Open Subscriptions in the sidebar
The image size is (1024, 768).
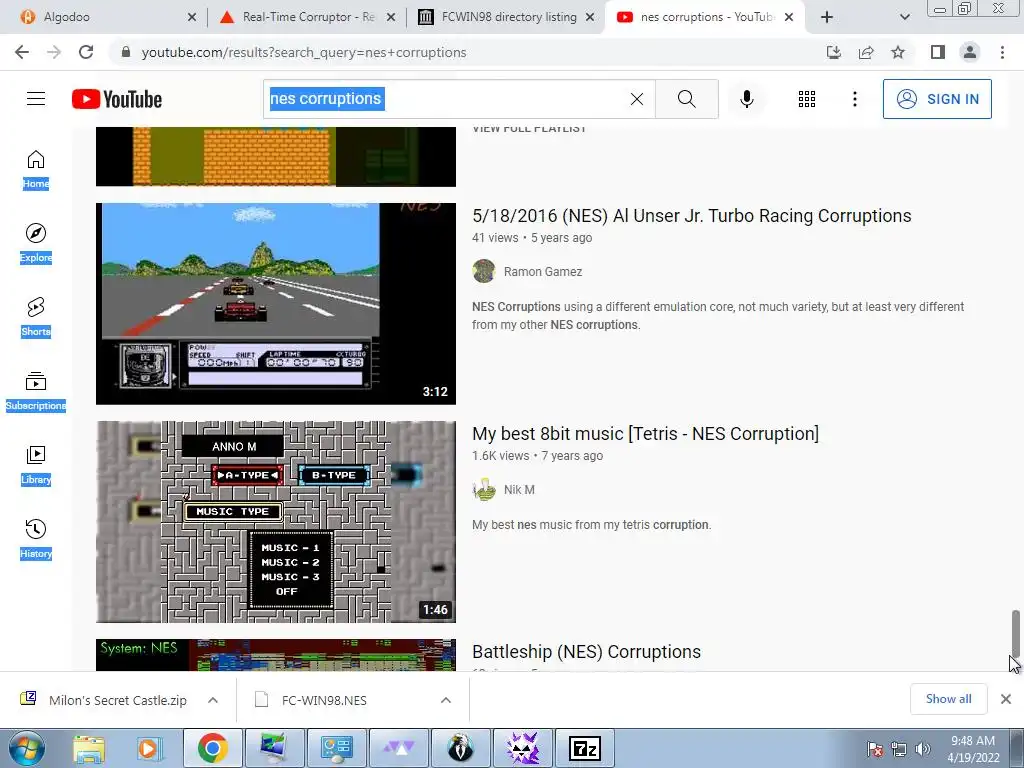coord(36,392)
